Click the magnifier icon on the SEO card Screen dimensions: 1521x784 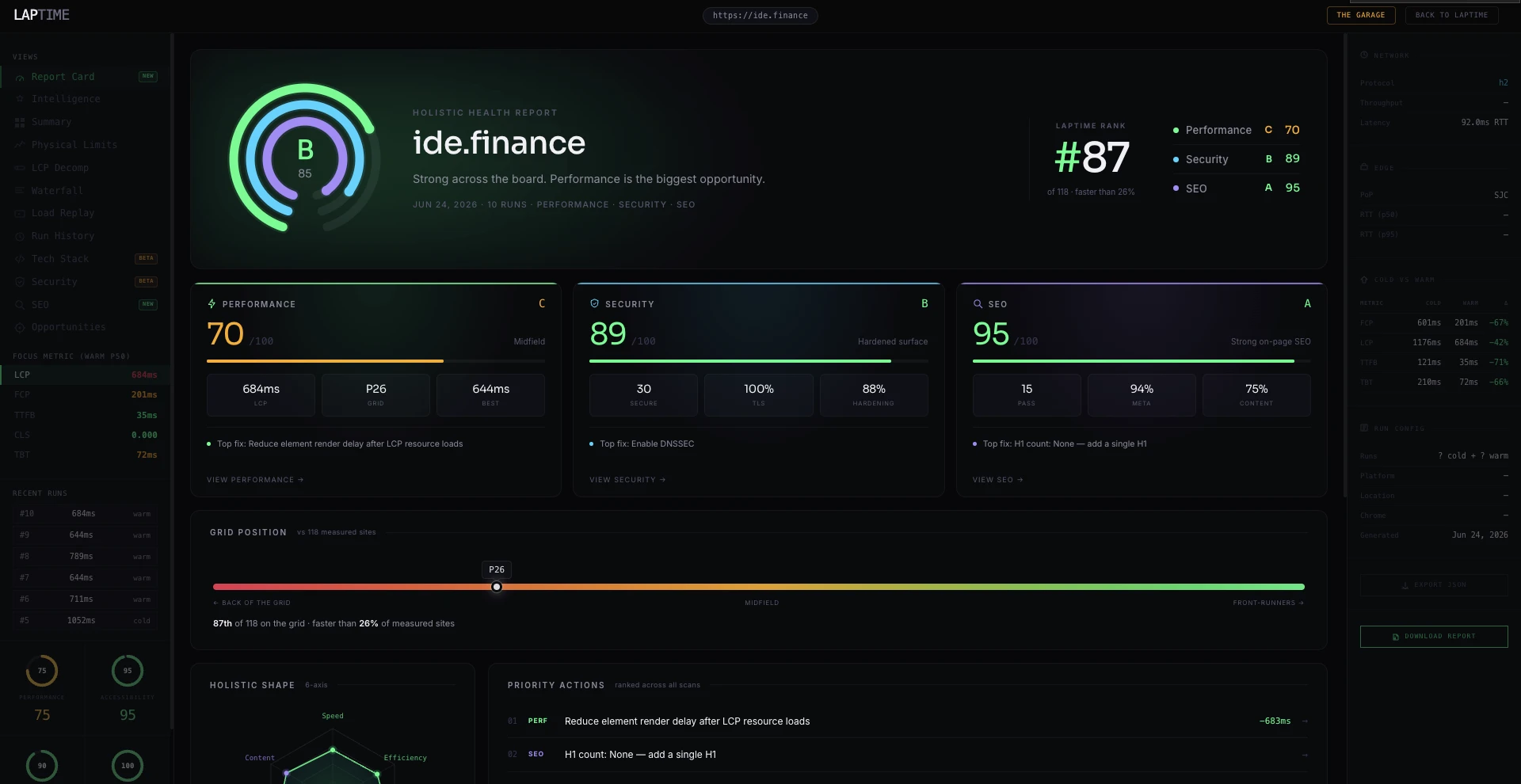click(x=978, y=304)
